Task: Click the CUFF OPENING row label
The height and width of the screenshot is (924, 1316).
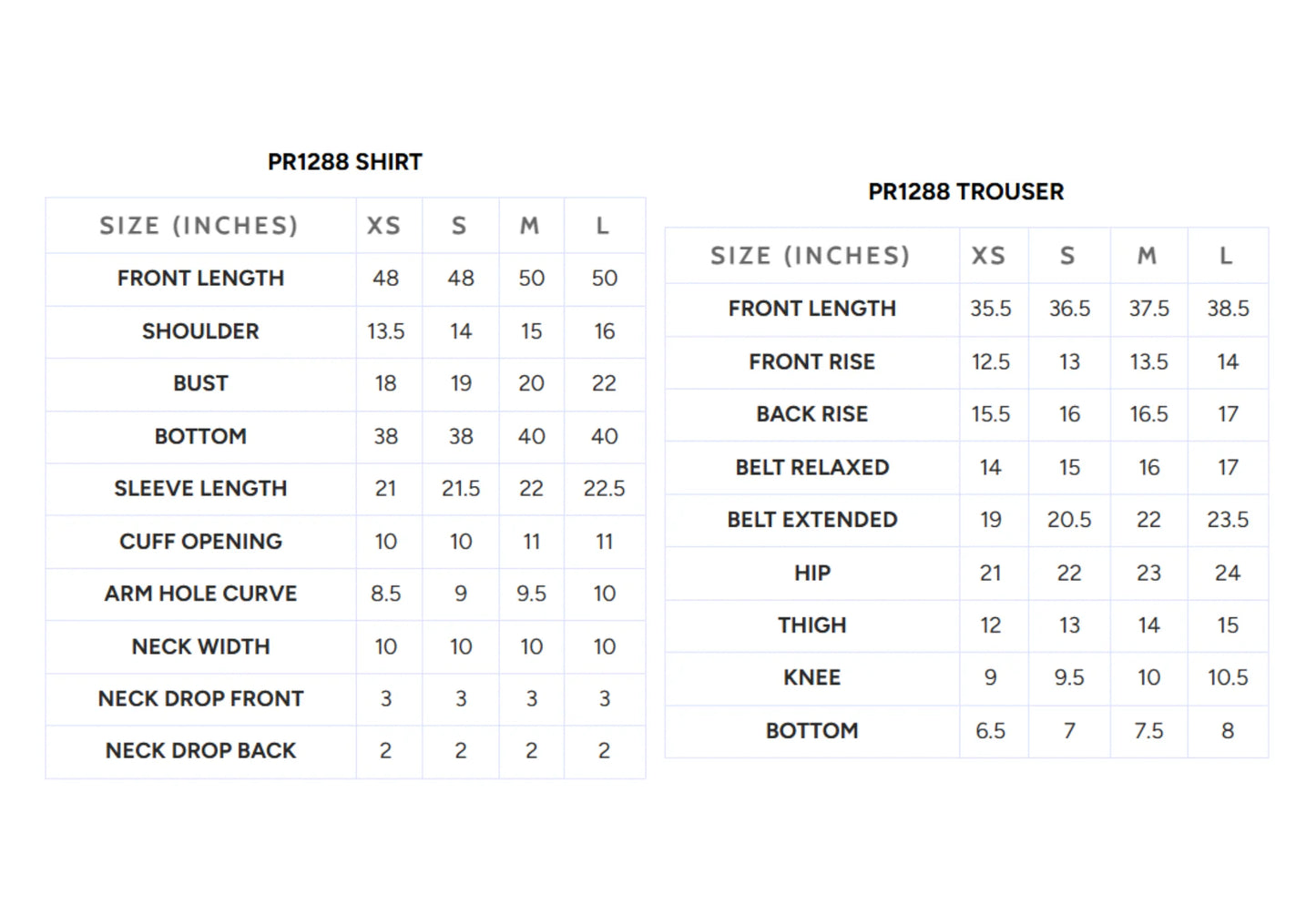Action: tap(200, 542)
